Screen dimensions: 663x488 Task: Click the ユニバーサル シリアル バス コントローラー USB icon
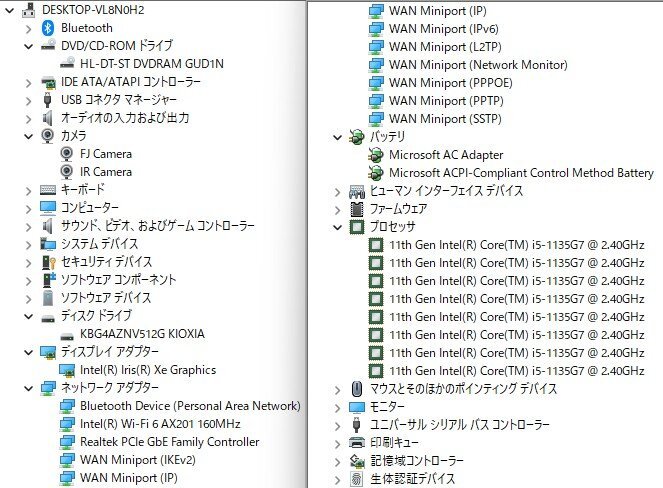(356, 424)
